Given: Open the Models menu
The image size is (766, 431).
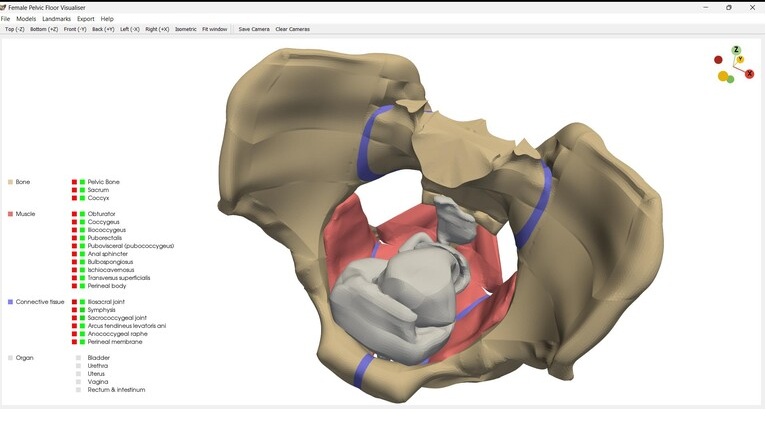Looking at the screenshot, I should point(26,19).
